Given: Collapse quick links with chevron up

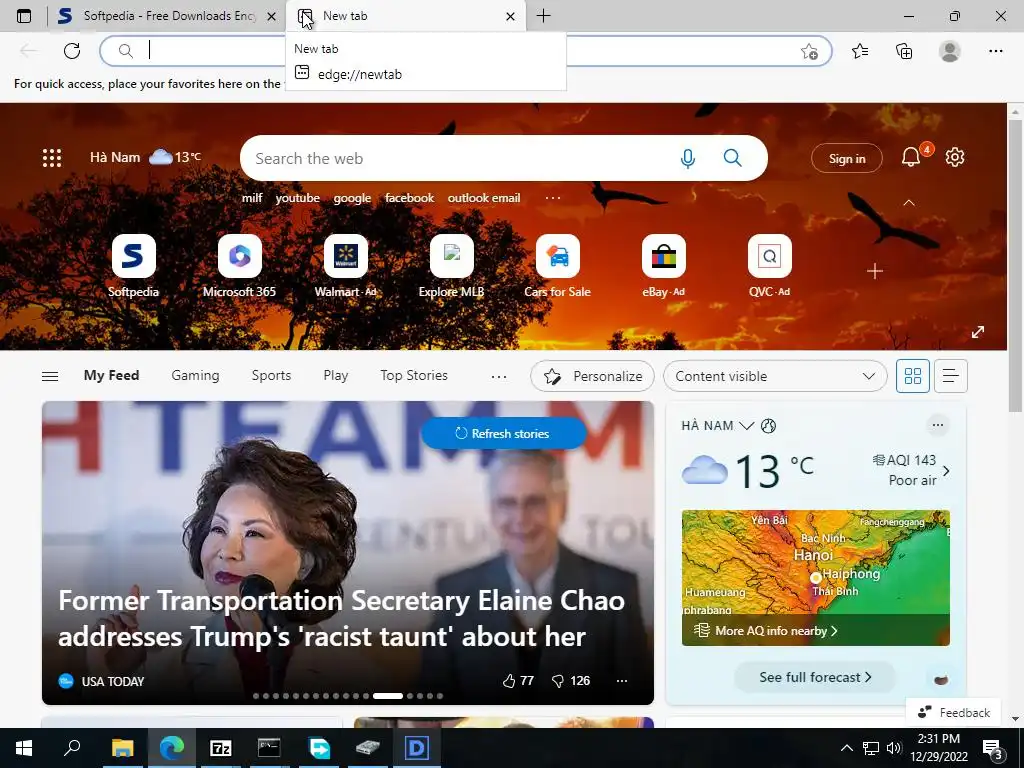Looking at the screenshot, I should tap(908, 203).
